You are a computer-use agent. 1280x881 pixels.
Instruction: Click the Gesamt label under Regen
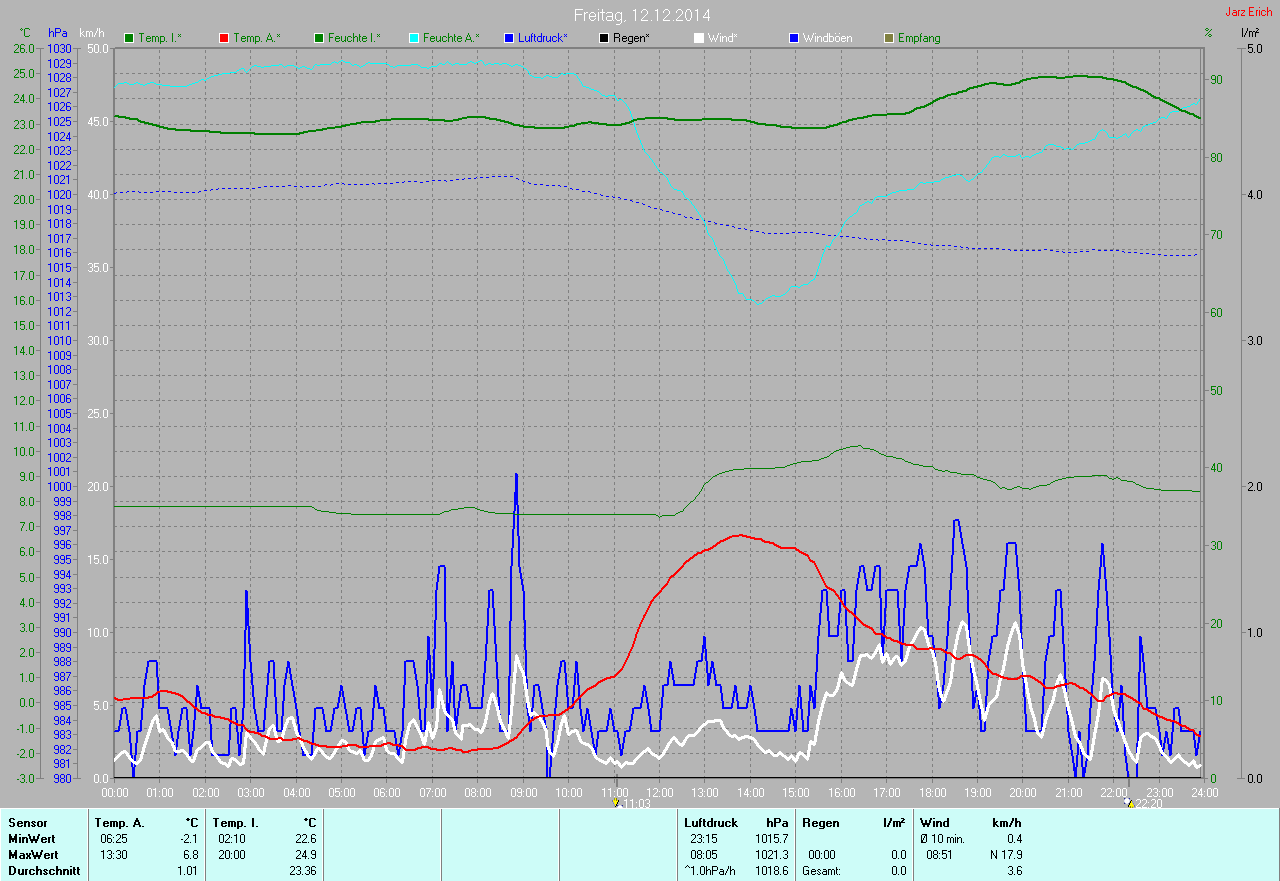[821, 871]
